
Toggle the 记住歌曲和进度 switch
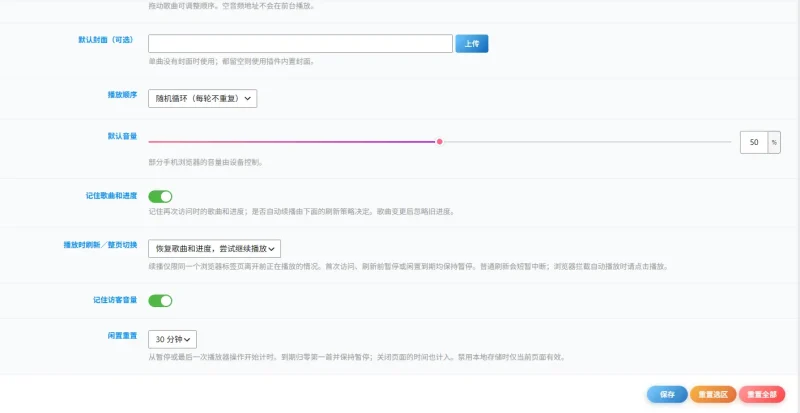coord(160,197)
